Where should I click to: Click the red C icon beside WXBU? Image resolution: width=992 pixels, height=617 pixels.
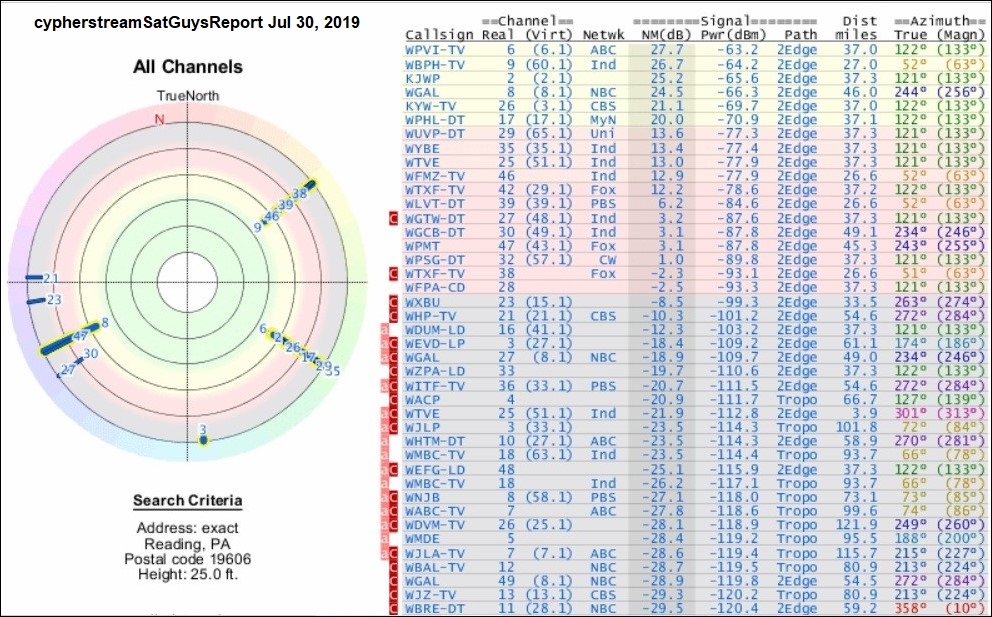pos(393,302)
